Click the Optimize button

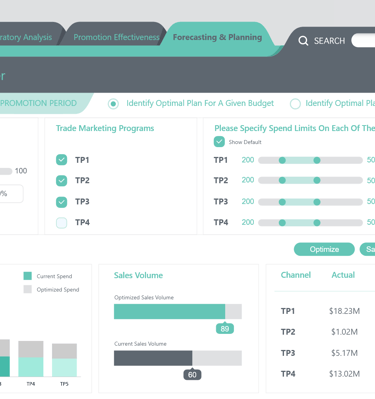(x=324, y=249)
